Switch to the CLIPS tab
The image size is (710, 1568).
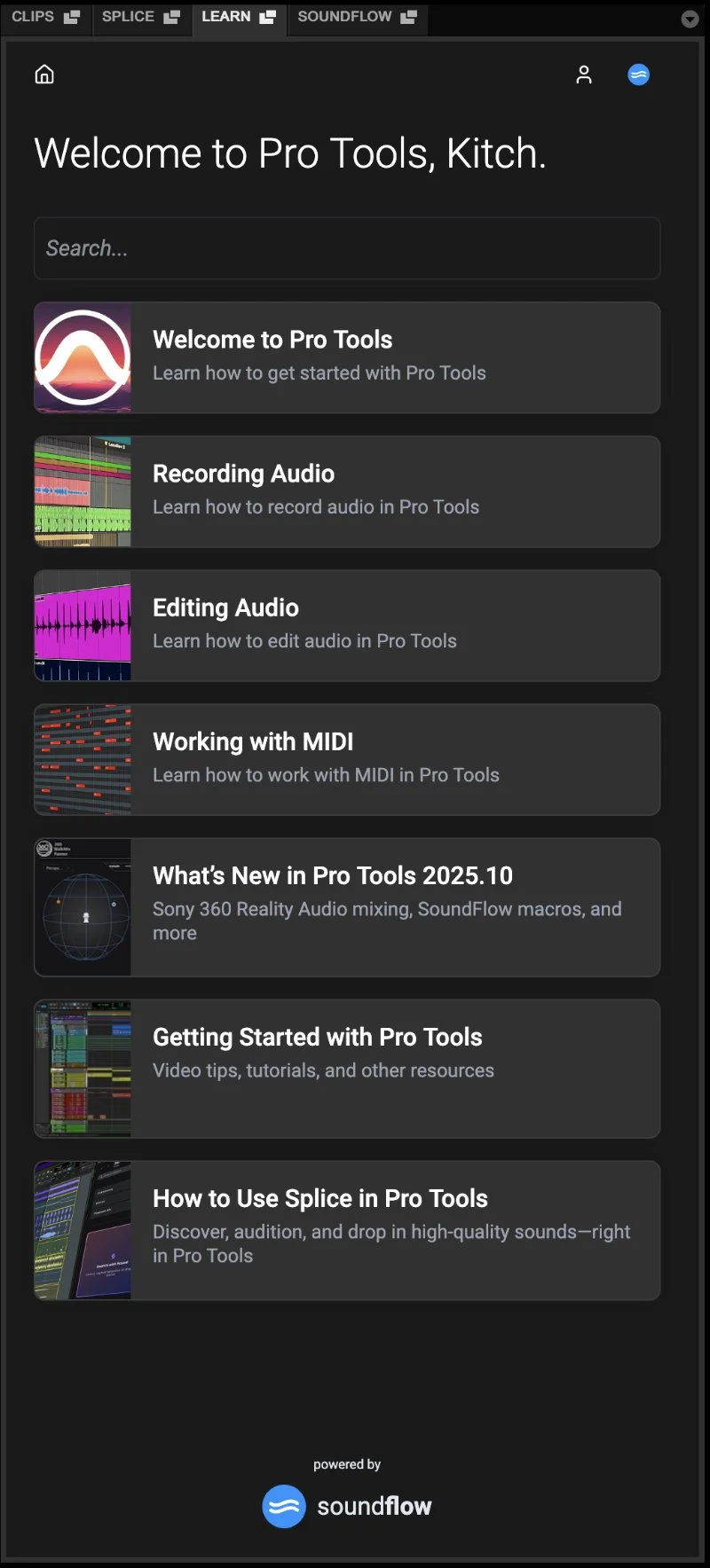coord(33,17)
